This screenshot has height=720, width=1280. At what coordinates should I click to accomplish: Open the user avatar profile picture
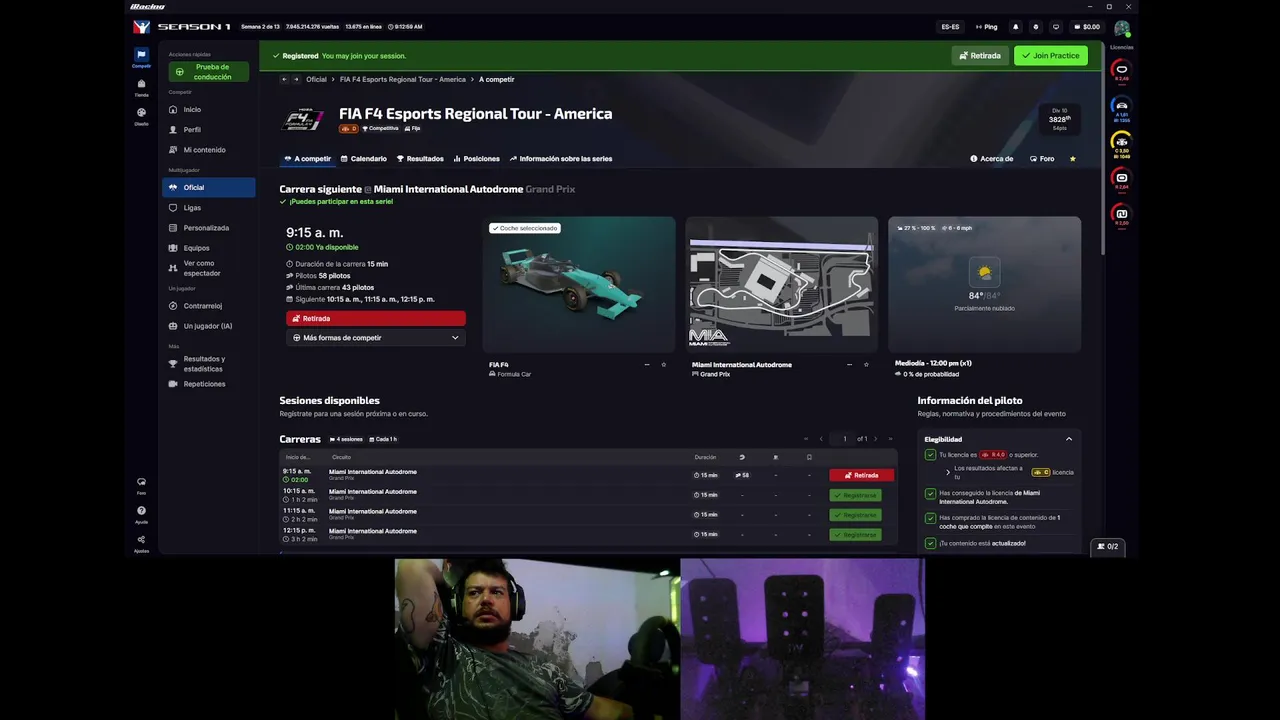click(x=1122, y=28)
